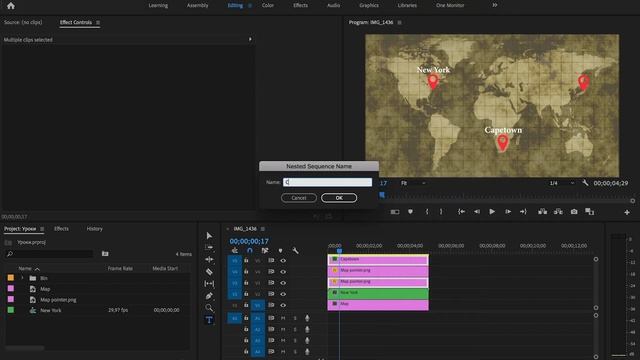Select the Zoom magnifier tool
The image size is (640, 360).
coord(209,308)
